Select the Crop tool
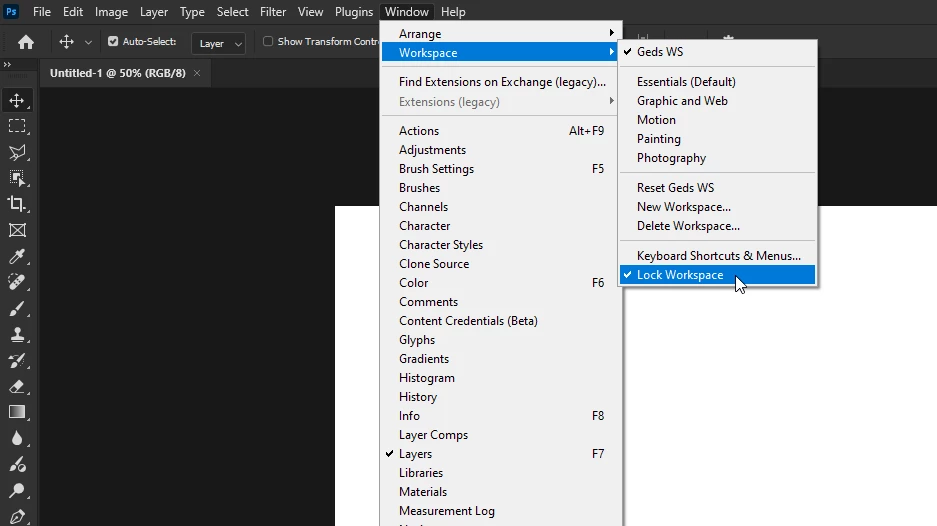Screen dimensions: 937x526 click(x=17, y=204)
